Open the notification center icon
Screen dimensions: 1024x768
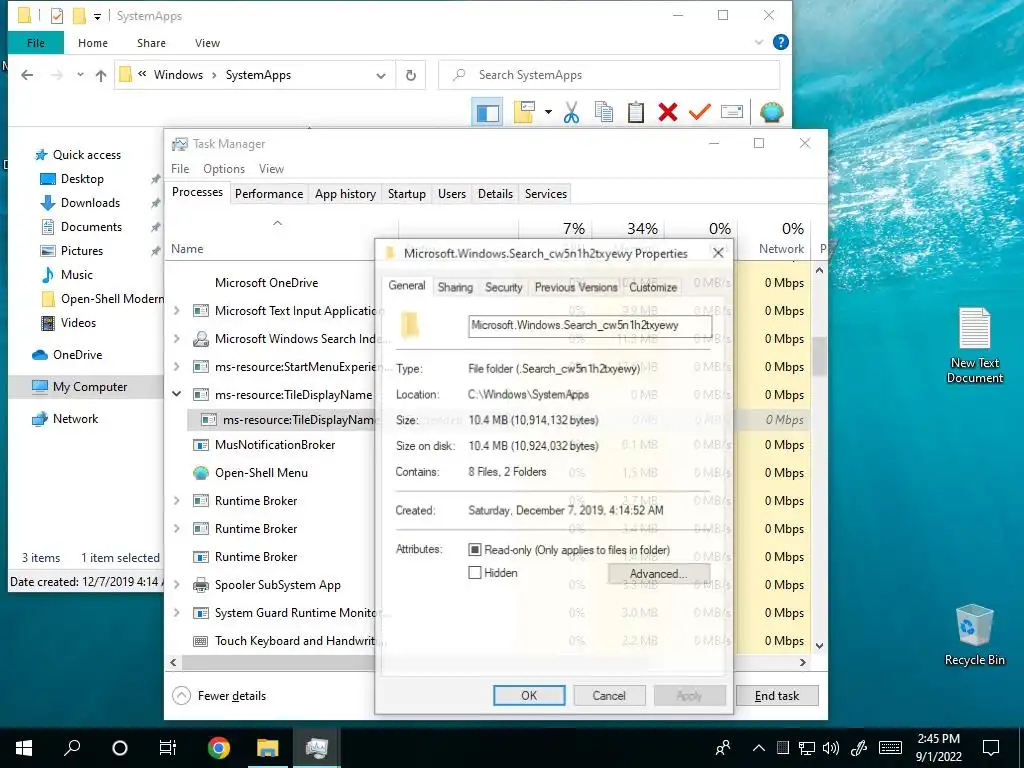[x=991, y=748]
